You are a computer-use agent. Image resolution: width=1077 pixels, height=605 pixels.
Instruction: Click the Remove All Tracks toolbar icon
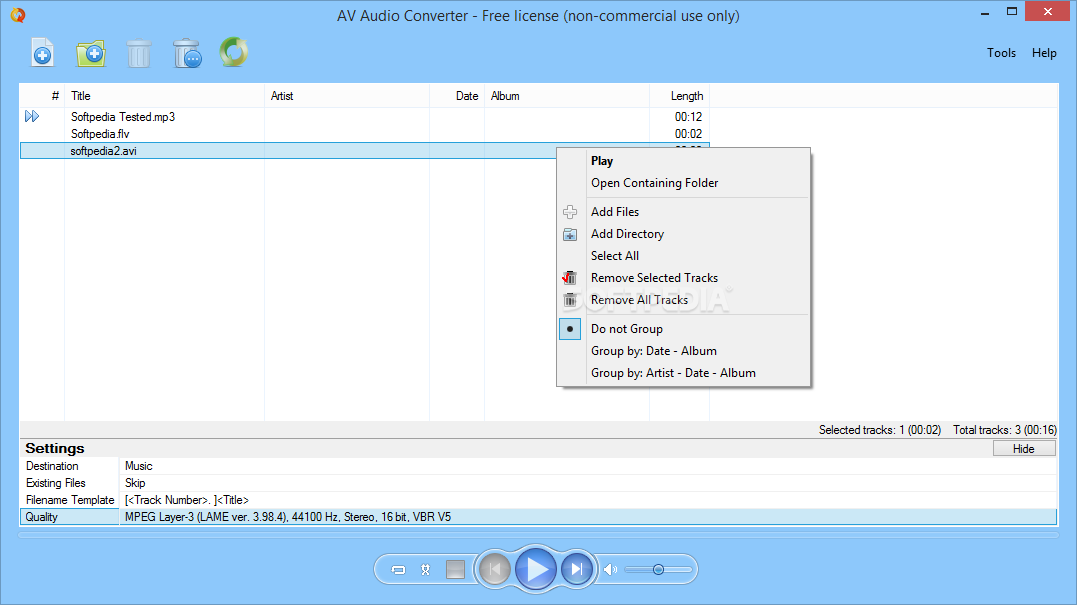coord(187,53)
